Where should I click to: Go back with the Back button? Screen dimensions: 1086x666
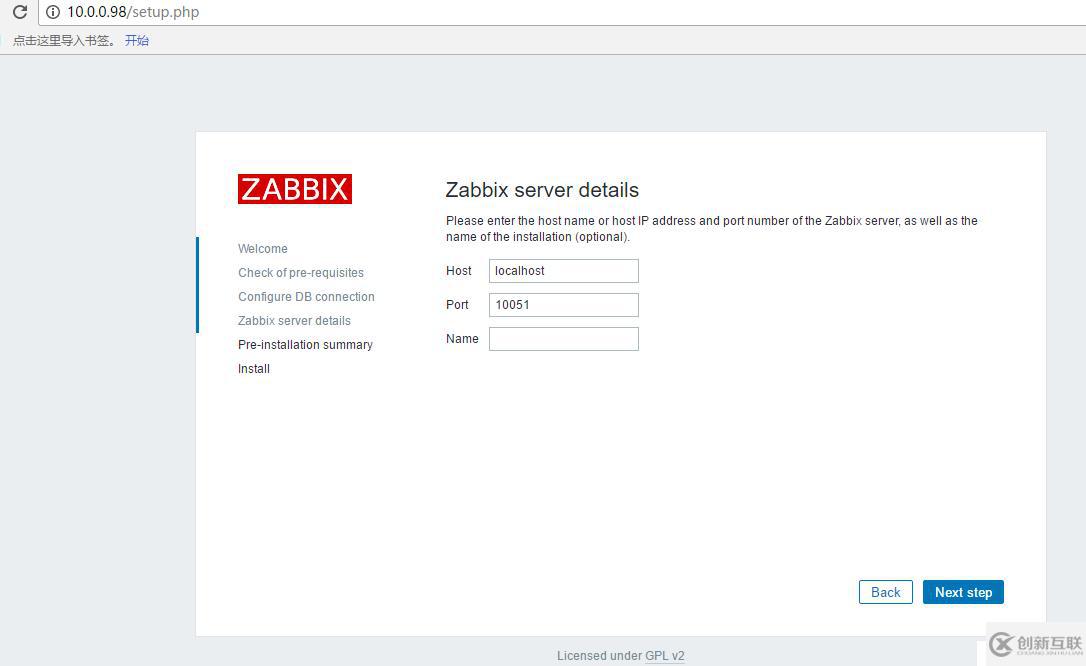click(x=885, y=592)
